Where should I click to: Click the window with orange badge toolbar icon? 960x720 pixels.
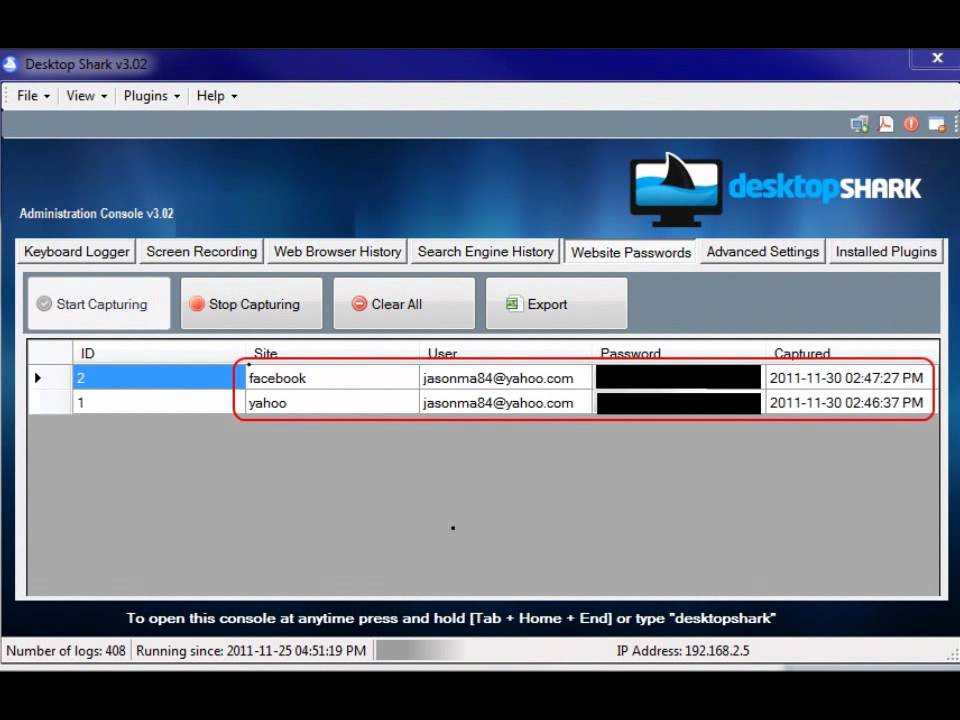937,124
